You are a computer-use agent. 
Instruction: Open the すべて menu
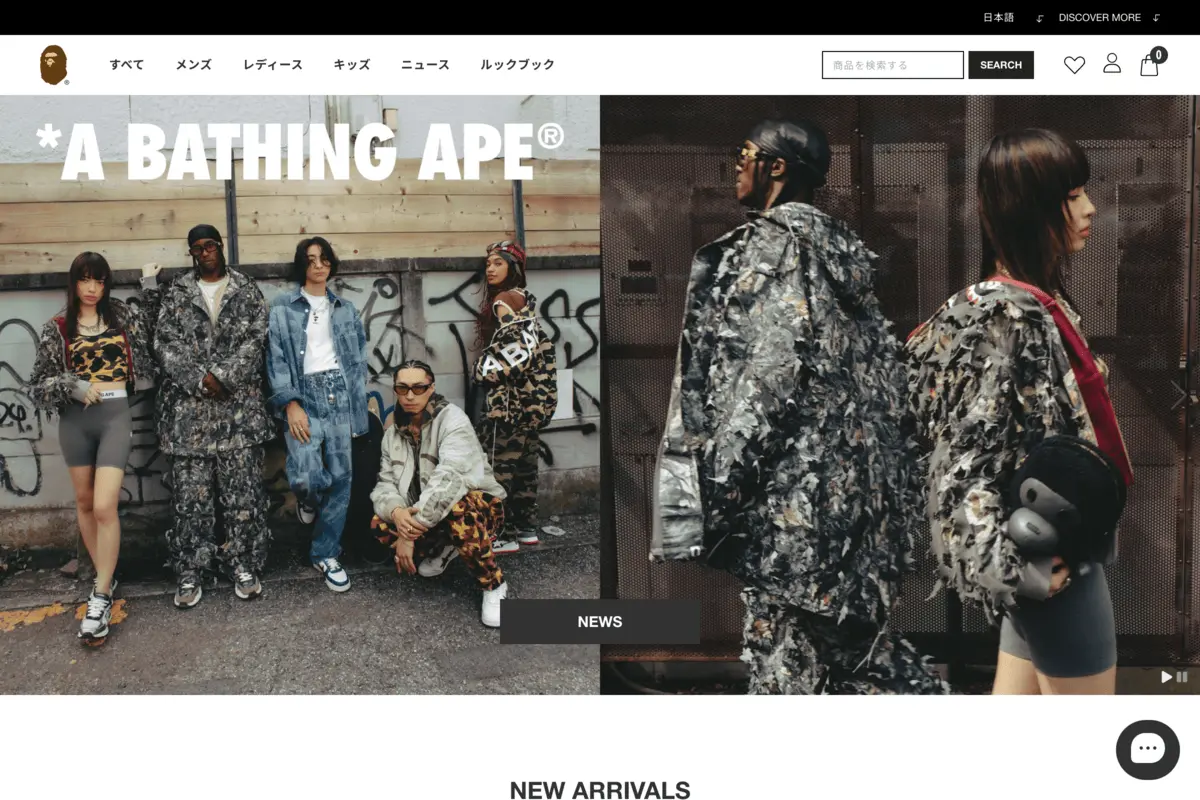[x=127, y=65]
